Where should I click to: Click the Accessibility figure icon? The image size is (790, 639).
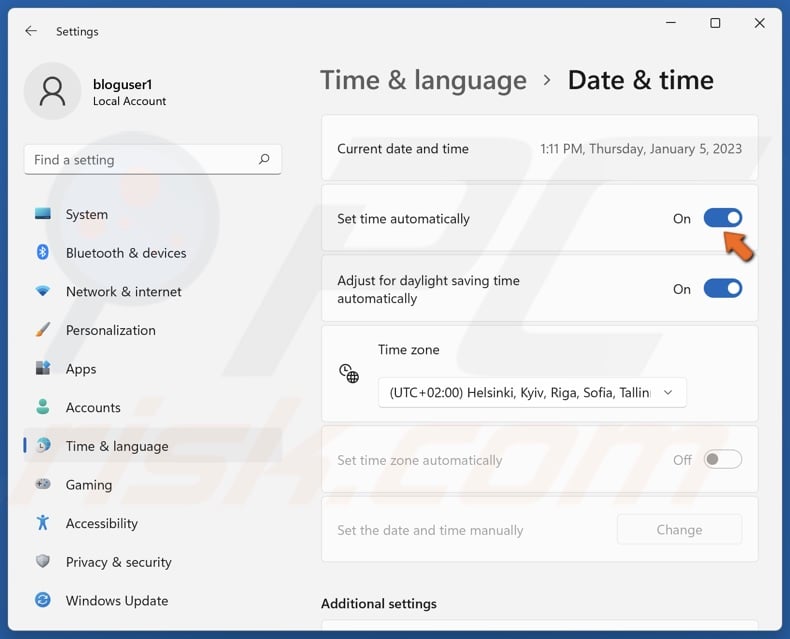43,523
